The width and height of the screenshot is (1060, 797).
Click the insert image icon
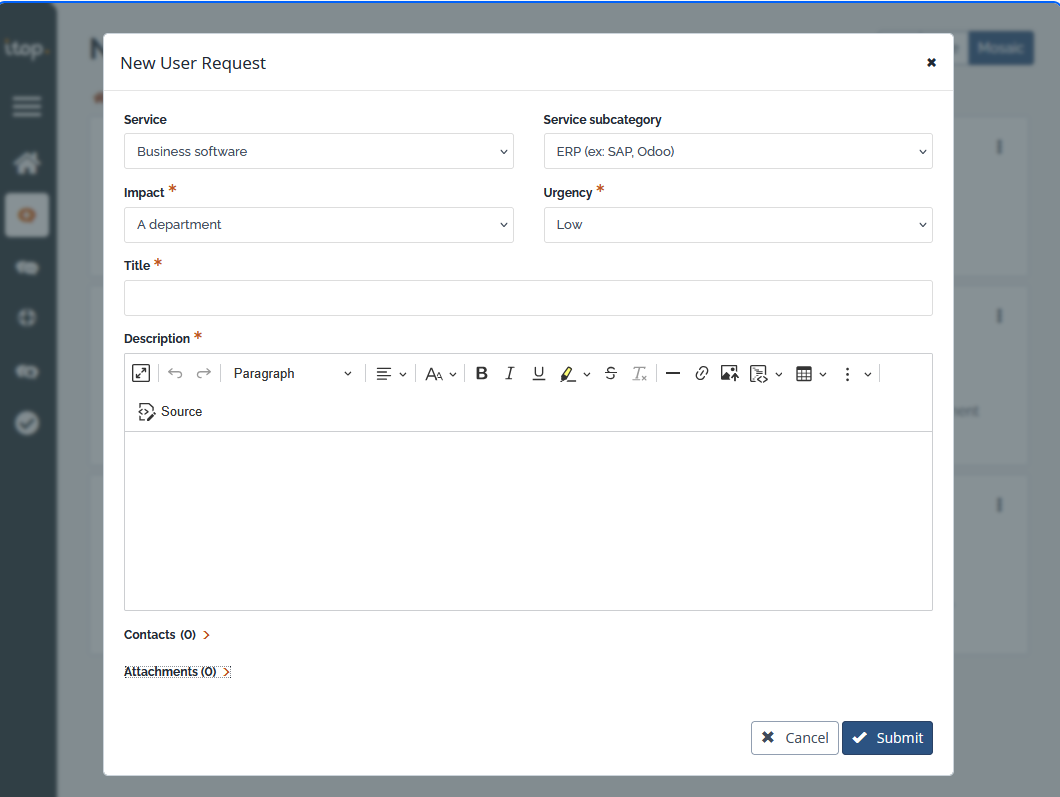coord(729,373)
